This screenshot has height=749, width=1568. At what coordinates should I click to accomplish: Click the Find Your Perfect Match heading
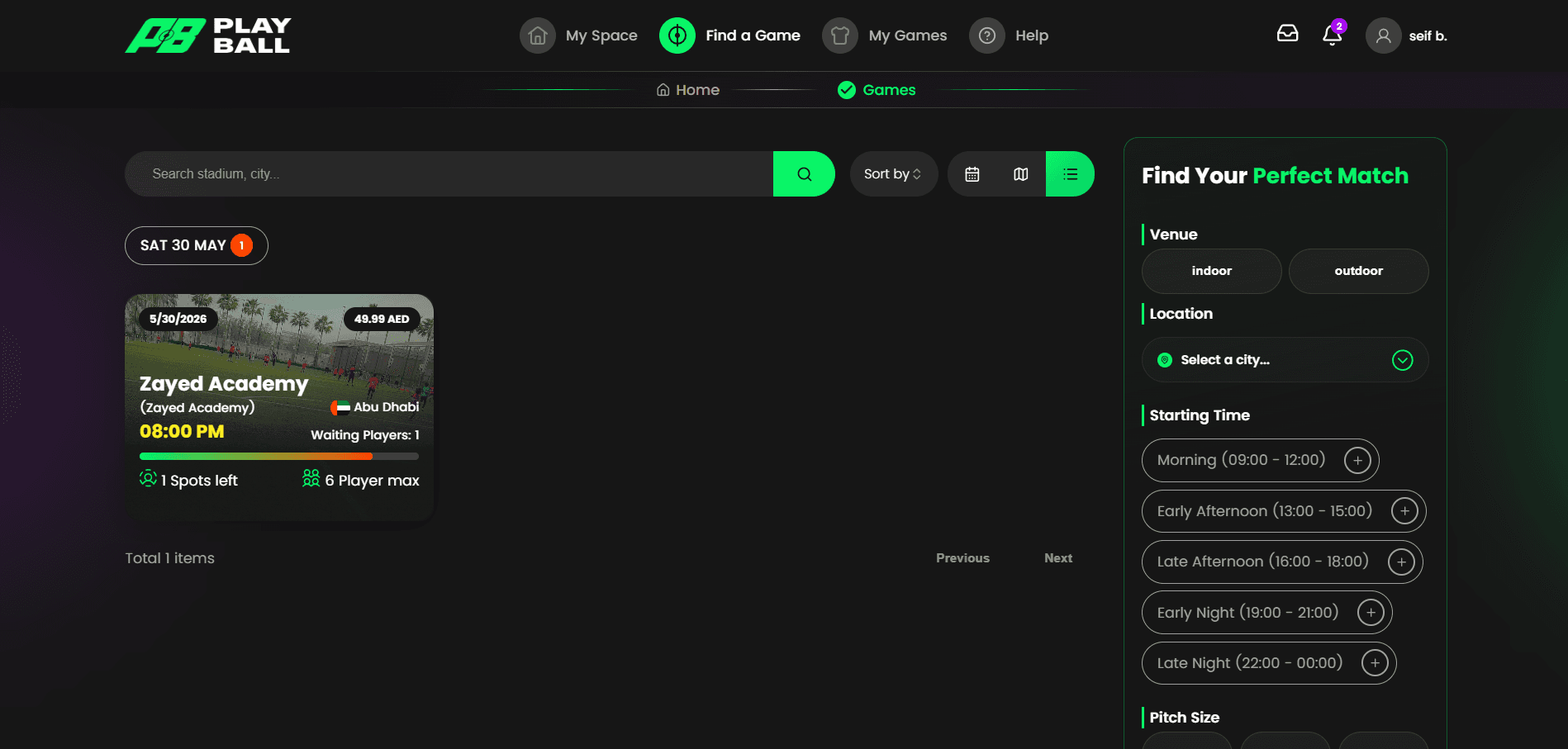click(1276, 176)
